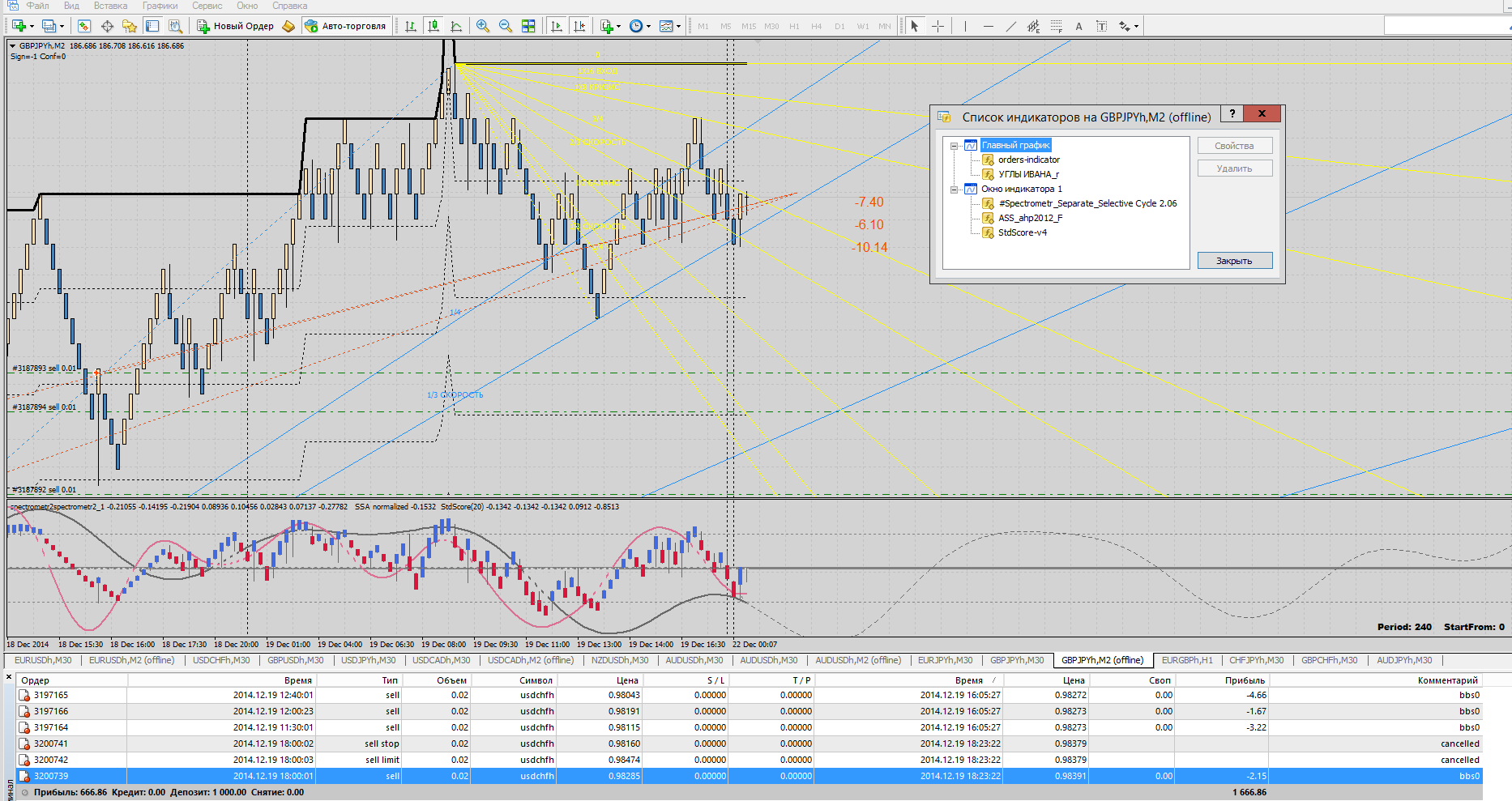The height and width of the screenshot is (801, 1512).
Task: Switch to the EURJPYh,M30 chart tab
Action: click(945, 660)
